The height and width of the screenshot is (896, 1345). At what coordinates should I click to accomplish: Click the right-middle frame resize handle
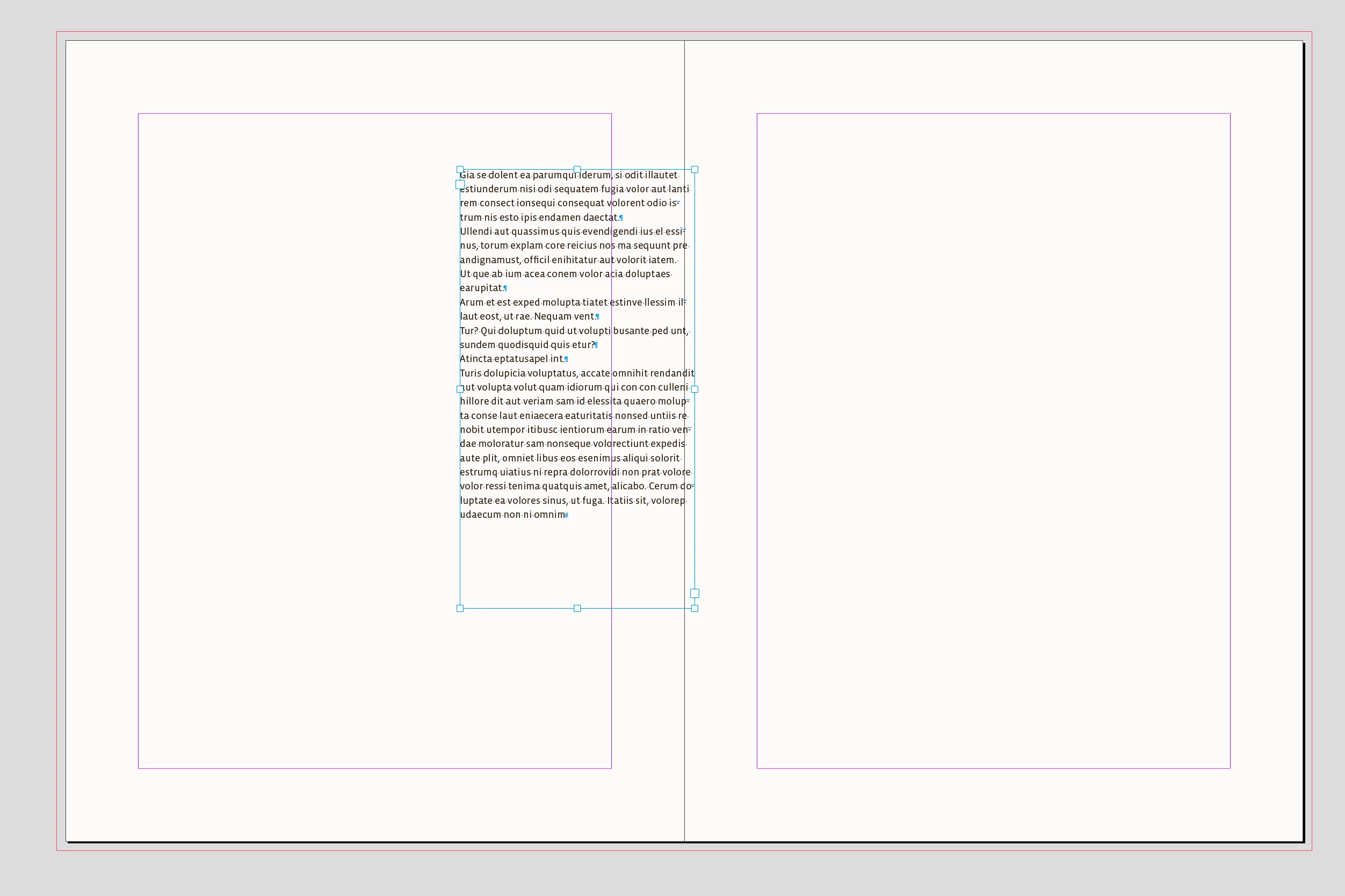695,389
